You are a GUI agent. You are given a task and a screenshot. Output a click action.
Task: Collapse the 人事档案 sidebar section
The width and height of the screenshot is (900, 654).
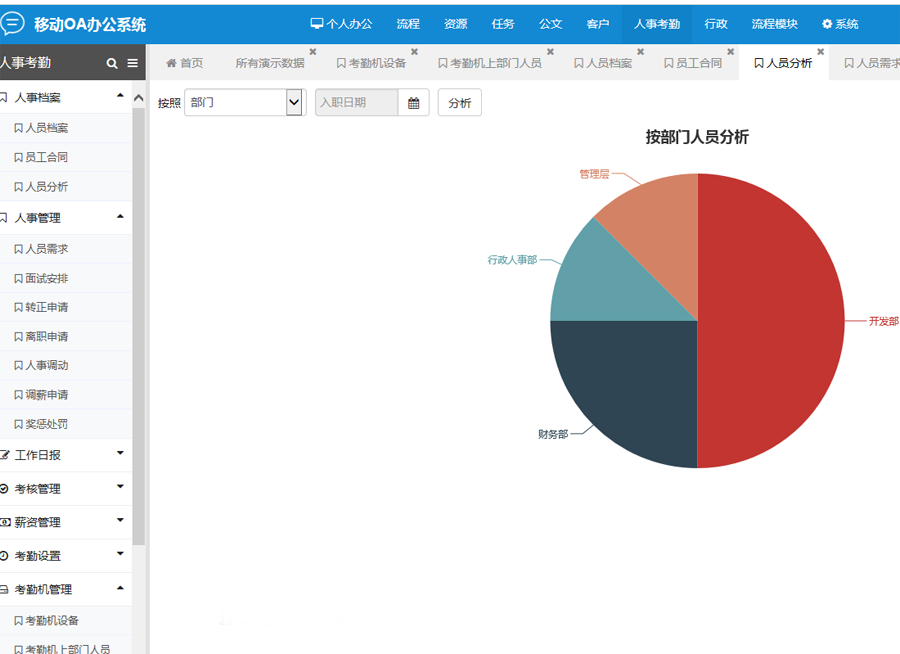tap(120, 97)
